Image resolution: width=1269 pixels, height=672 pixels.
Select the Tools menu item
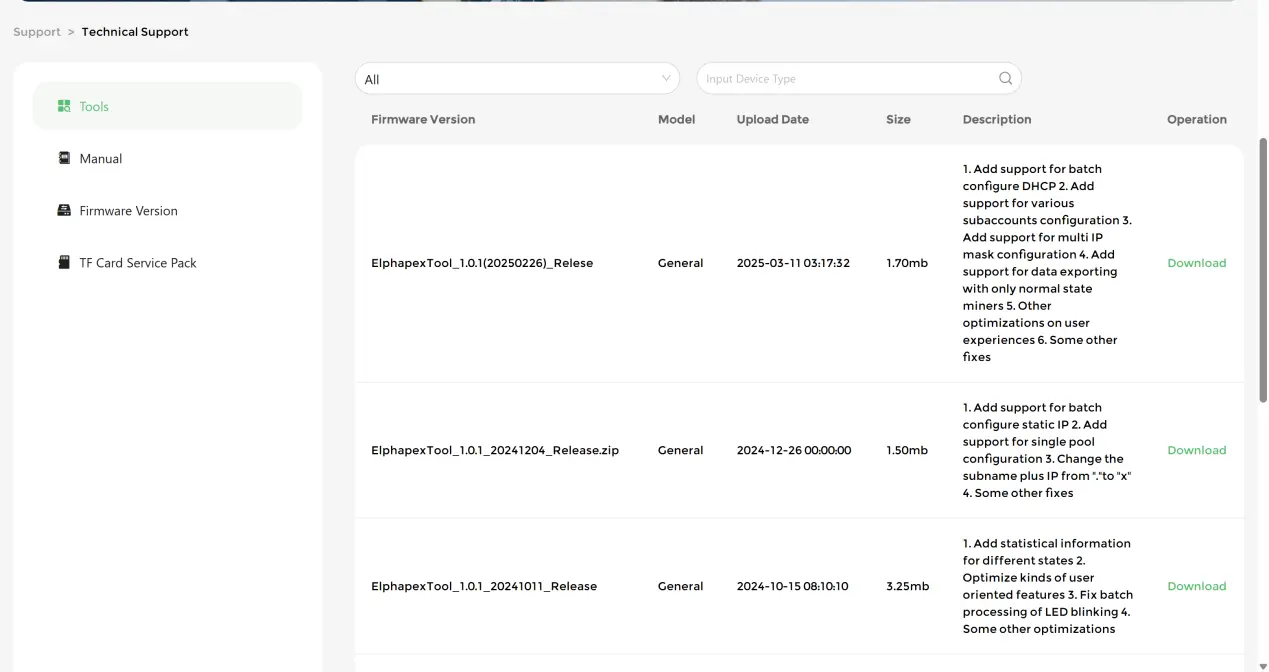tap(94, 107)
